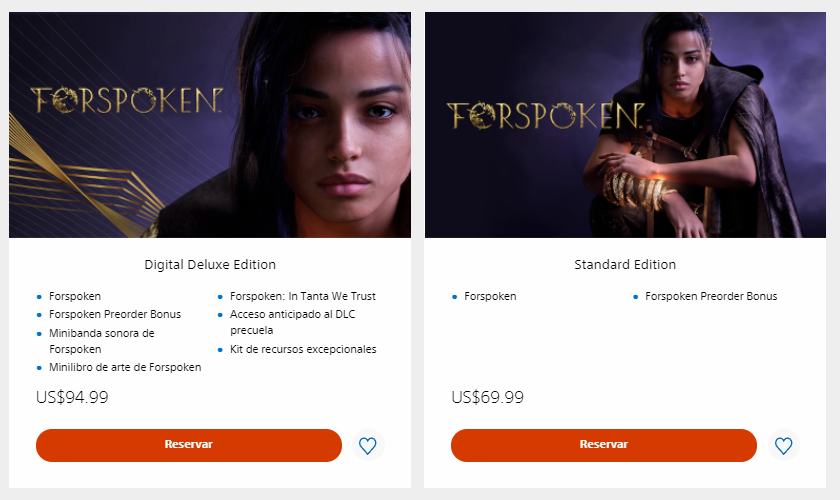The image size is (840, 500).
Task: Click 'Acceso anticipado al DLC precuela' item
Action: (292, 322)
